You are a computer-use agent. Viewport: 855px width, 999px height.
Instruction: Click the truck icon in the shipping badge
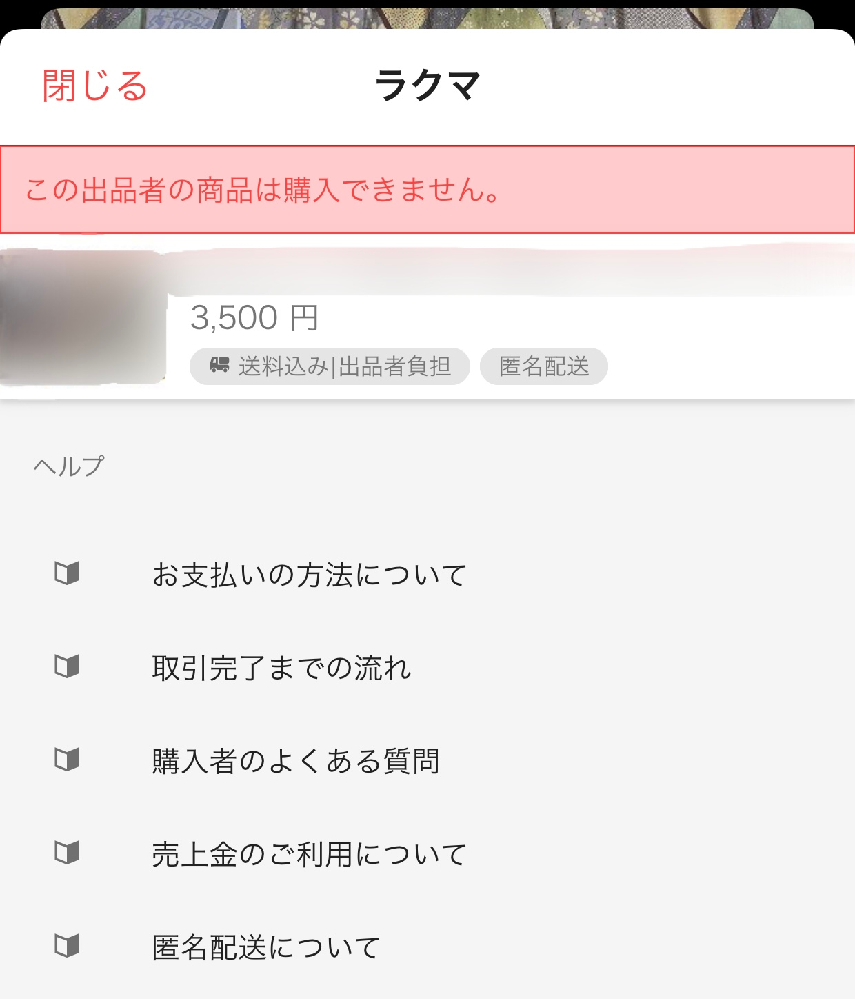point(217,366)
